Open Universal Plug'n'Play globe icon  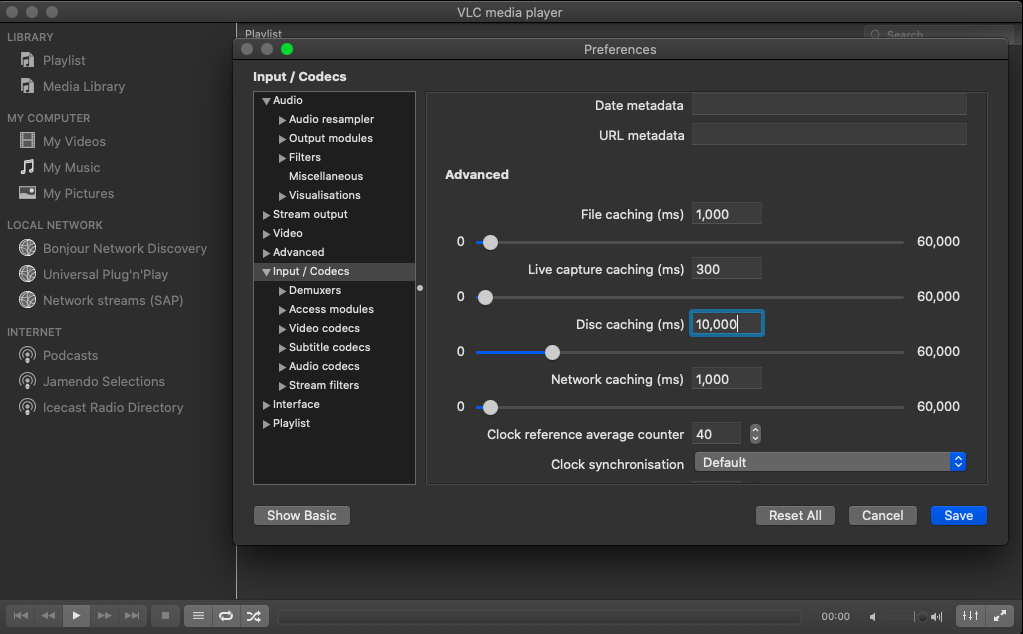[27, 274]
